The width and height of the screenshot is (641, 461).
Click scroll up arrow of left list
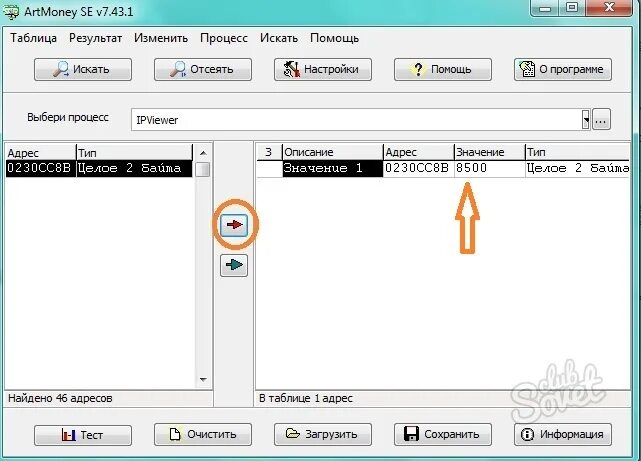[203, 153]
